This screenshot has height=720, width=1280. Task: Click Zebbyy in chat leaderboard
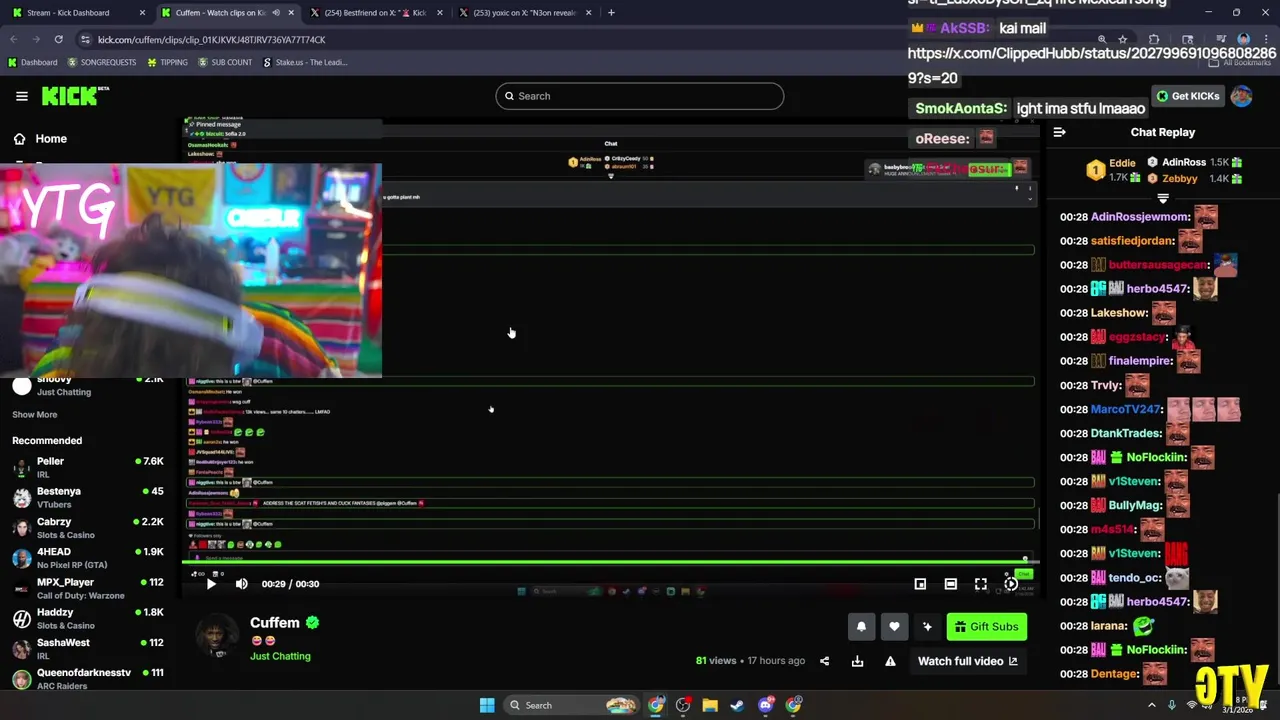point(1180,178)
